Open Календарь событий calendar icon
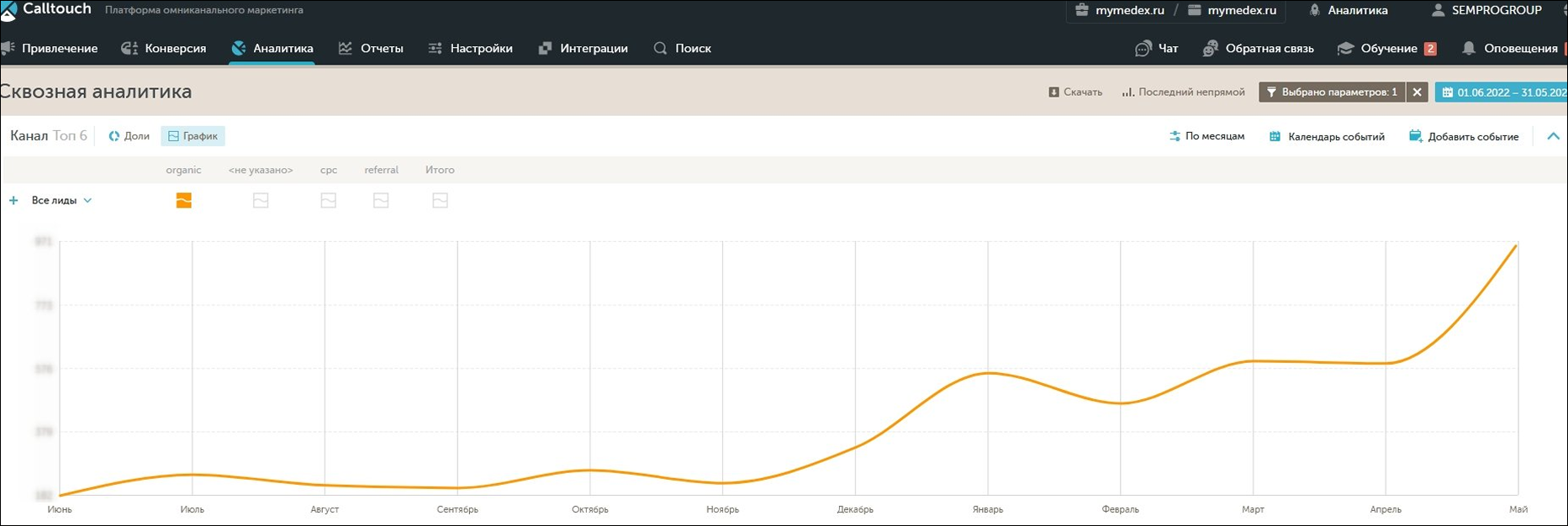Image resolution: width=1568 pixels, height=526 pixels. [1275, 136]
